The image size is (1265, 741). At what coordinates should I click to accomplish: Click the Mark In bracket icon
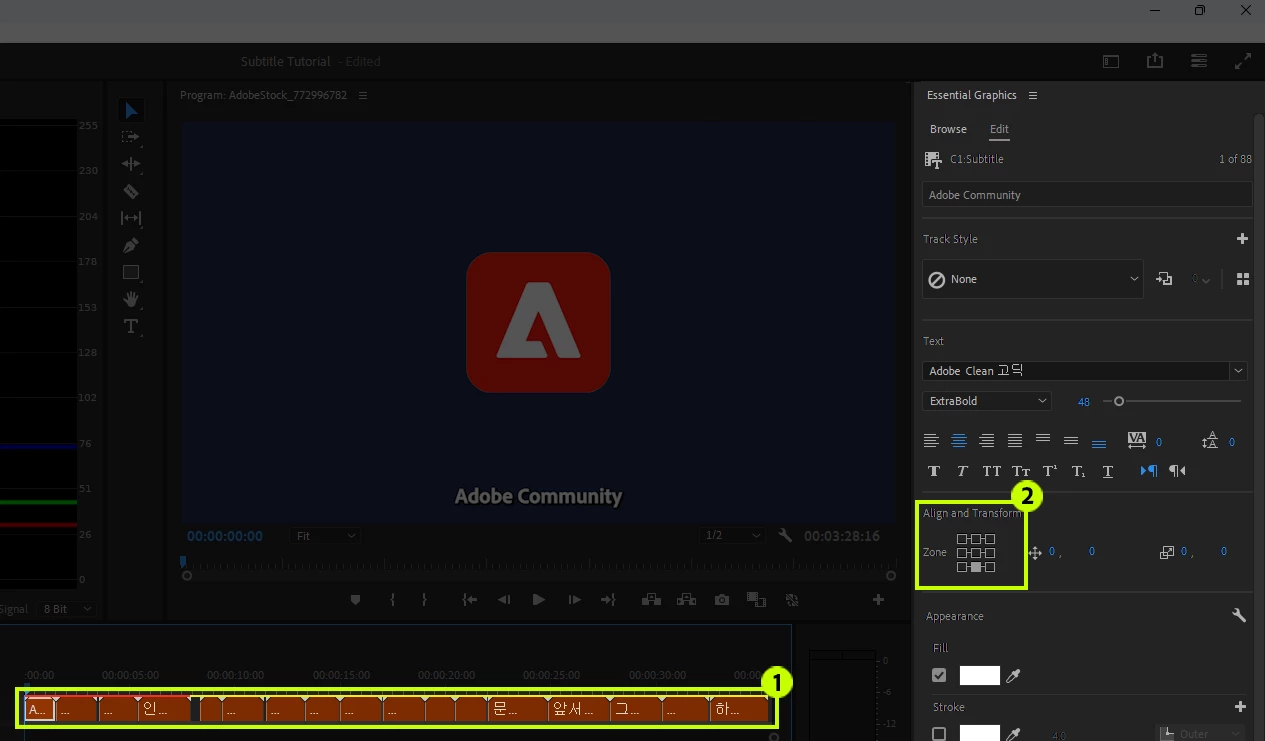tap(393, 600)
